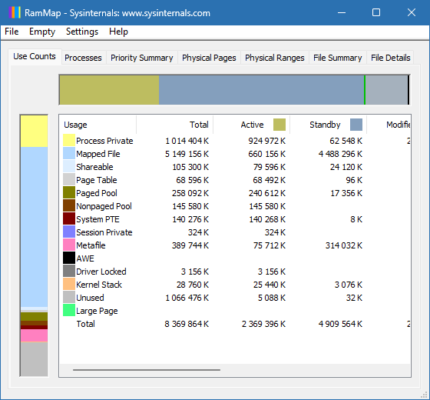Click the gray Page Table swatch
This screenshot has height=400, width=430.
(69, 180)
